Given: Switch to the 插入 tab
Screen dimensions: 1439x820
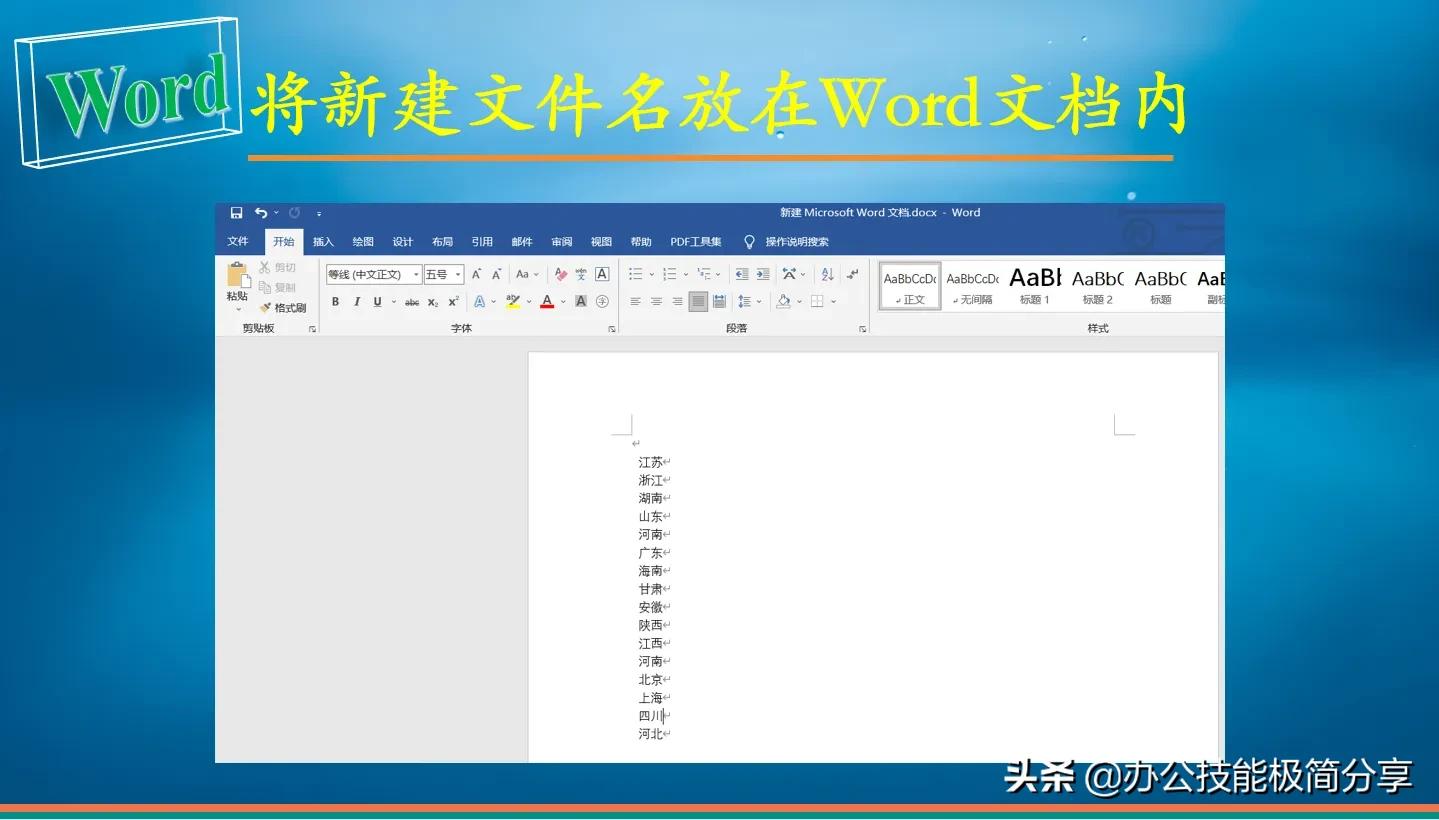Looking at the screenshot, I should tap(323, 242).
